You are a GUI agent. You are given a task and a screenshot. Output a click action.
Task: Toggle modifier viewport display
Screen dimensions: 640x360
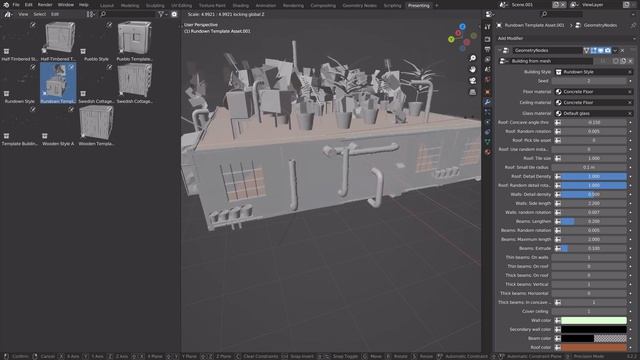coord(600,51)
